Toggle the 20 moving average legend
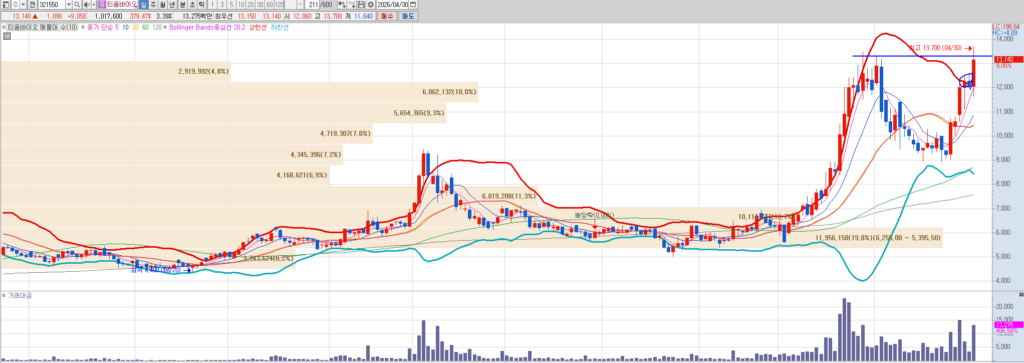Screen dimensions: 1024x363 tap(135, 27)
